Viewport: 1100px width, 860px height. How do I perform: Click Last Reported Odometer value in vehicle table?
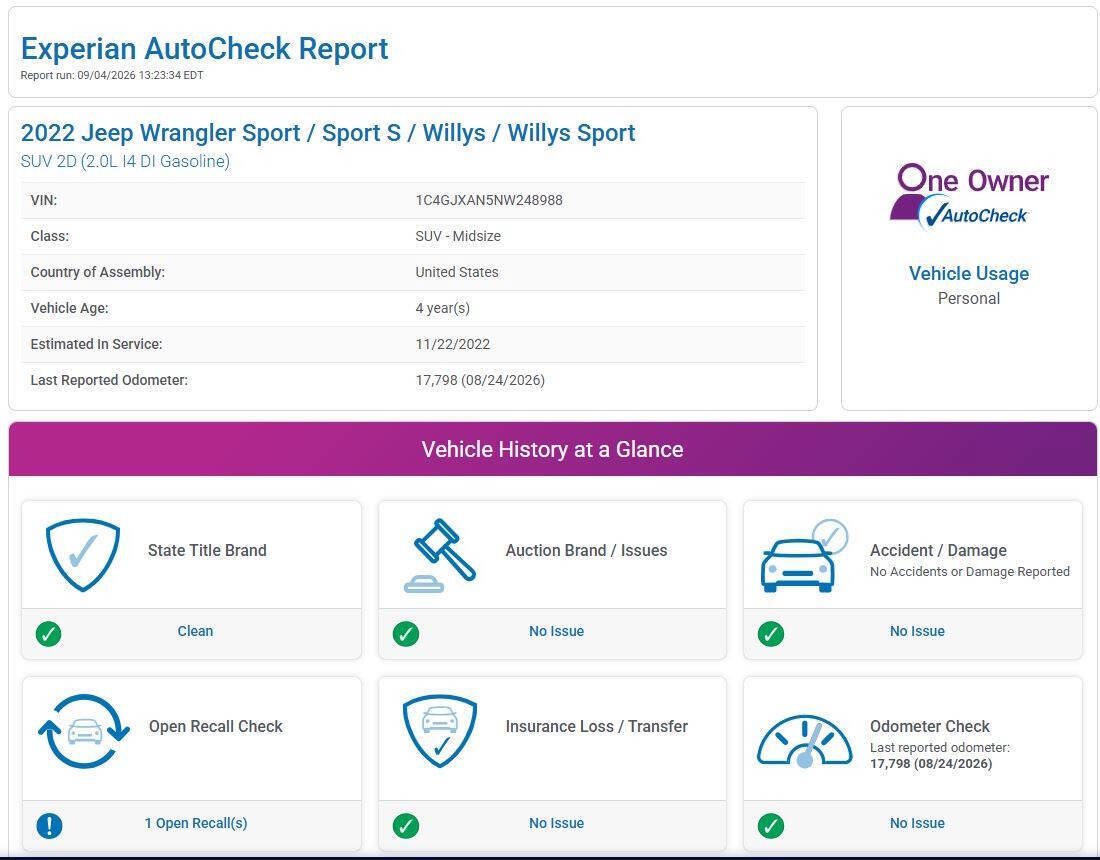[x=480, y=379]
